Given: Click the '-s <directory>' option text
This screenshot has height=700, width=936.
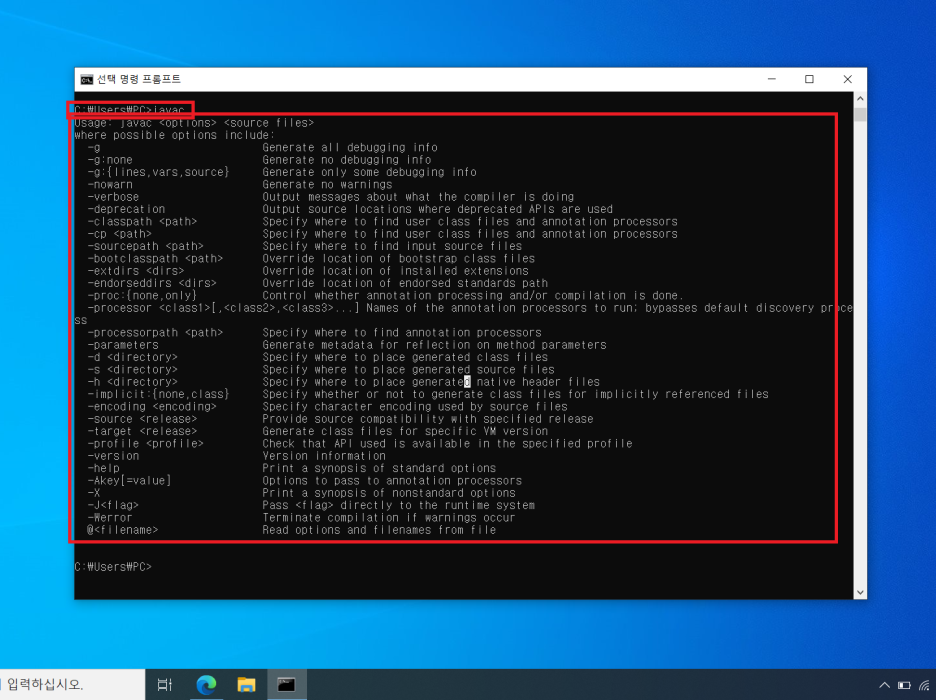Looking at the screenshot, I should point(133,369).
